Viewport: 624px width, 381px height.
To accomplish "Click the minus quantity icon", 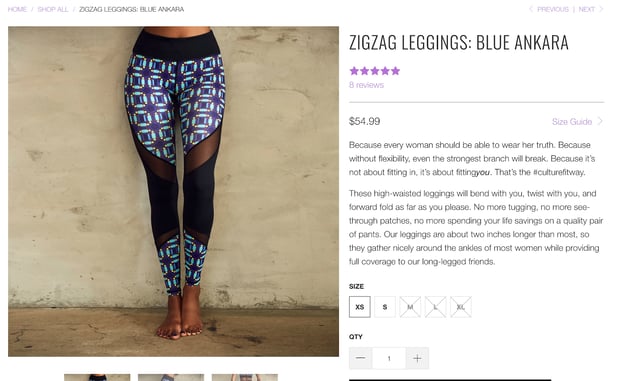I will pyautogui.click(x=361, y=358).
